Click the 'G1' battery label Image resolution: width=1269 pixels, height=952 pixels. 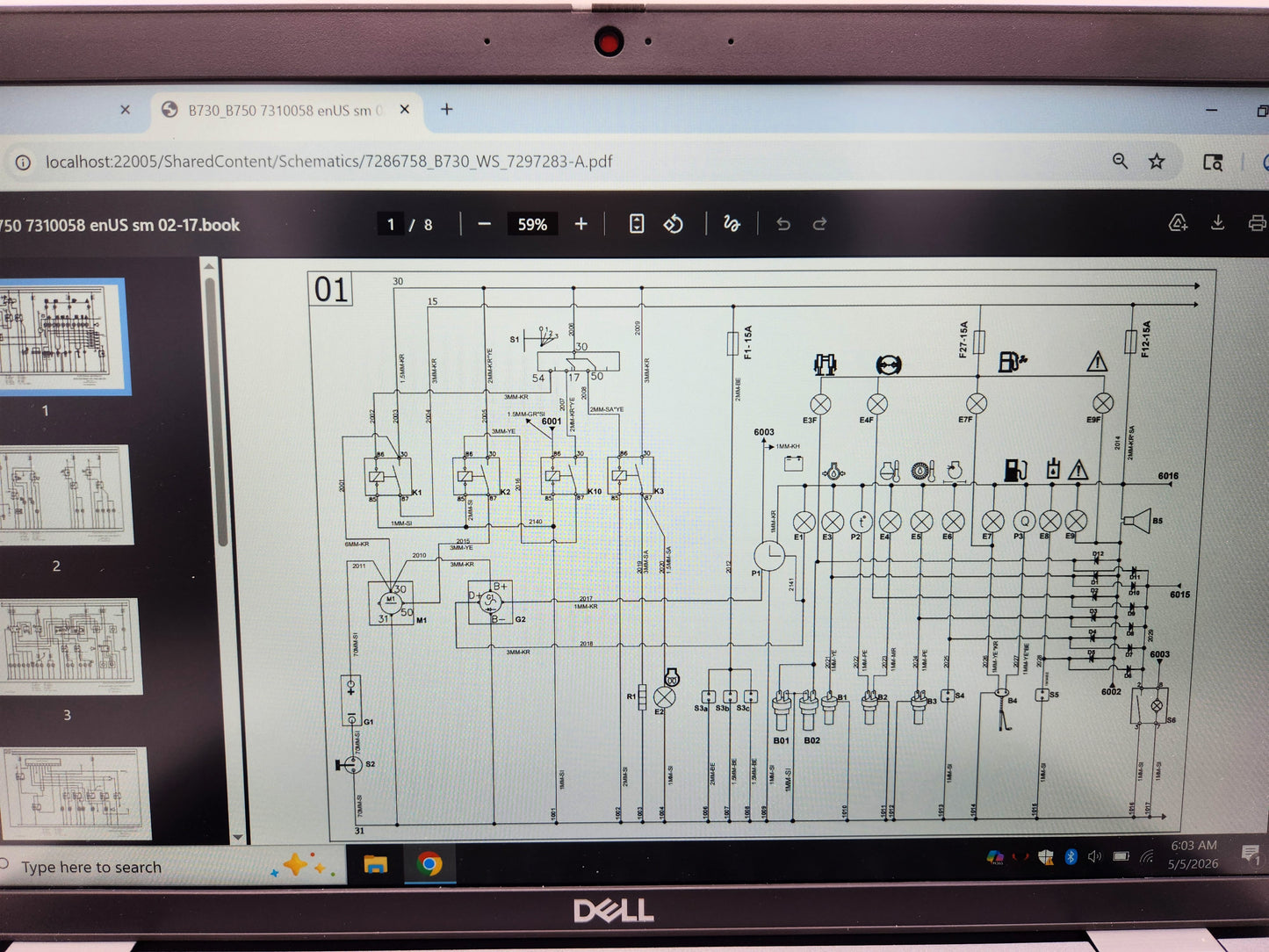pos(369,722)
